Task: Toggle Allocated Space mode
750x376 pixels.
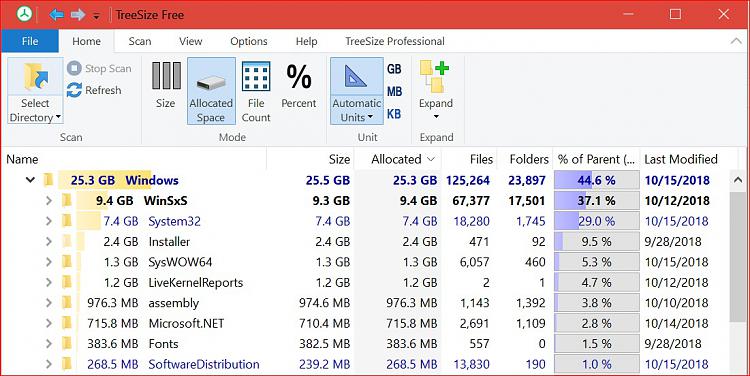Action: (211, 91)
